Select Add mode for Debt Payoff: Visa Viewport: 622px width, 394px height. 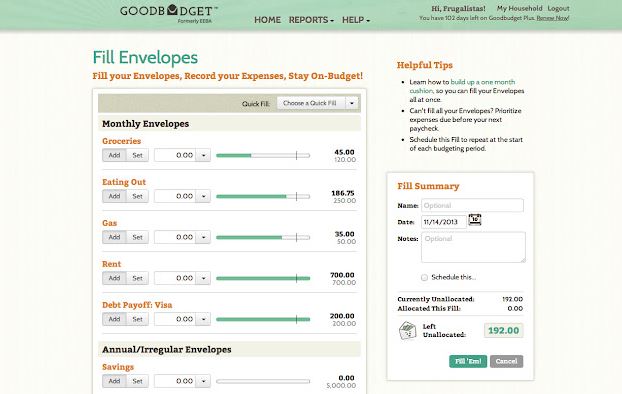point(114,319)
